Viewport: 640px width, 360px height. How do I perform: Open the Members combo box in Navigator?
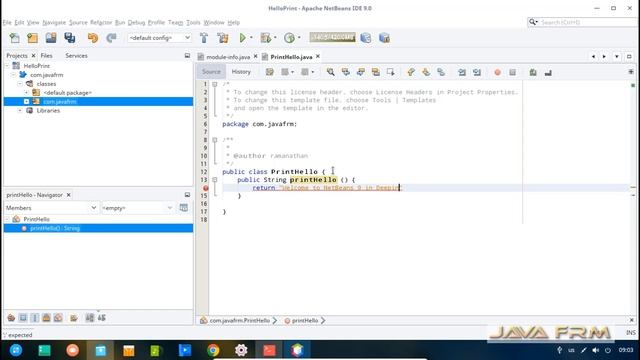tap(51, 208)
